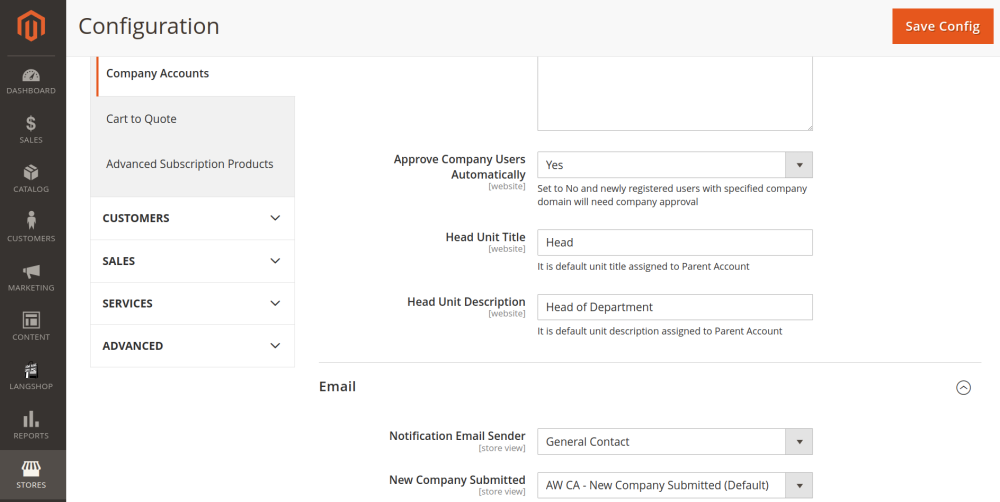The height and width of the screenshot is (502, 1000).
Task: Open the Stores sidebar menu
Action: pos(31,475)
